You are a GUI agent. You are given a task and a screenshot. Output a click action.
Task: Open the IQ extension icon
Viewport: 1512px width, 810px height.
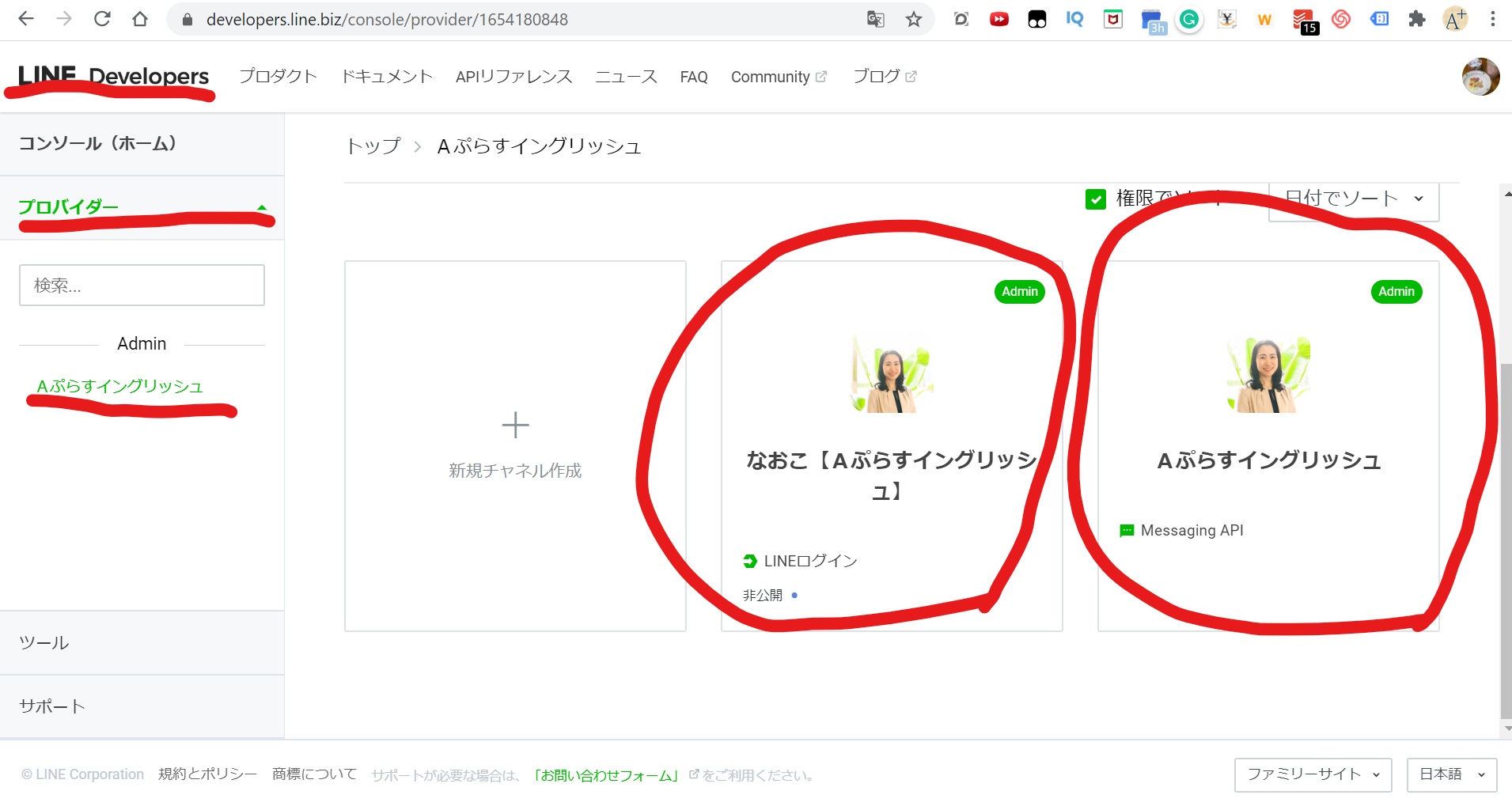[x=1074, y=19]
